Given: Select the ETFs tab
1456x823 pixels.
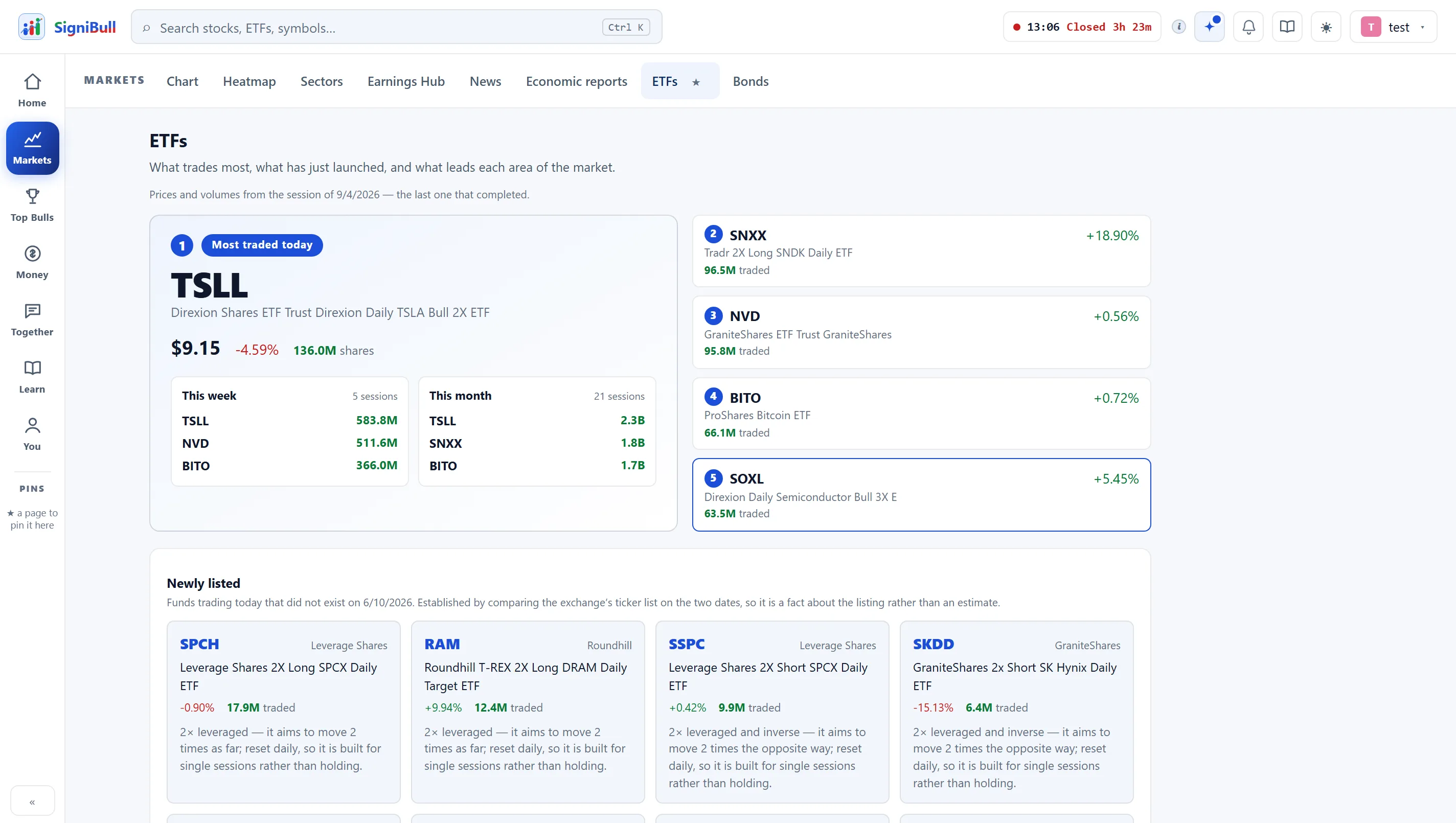Looking at the screenshot, I should point(665,81).
